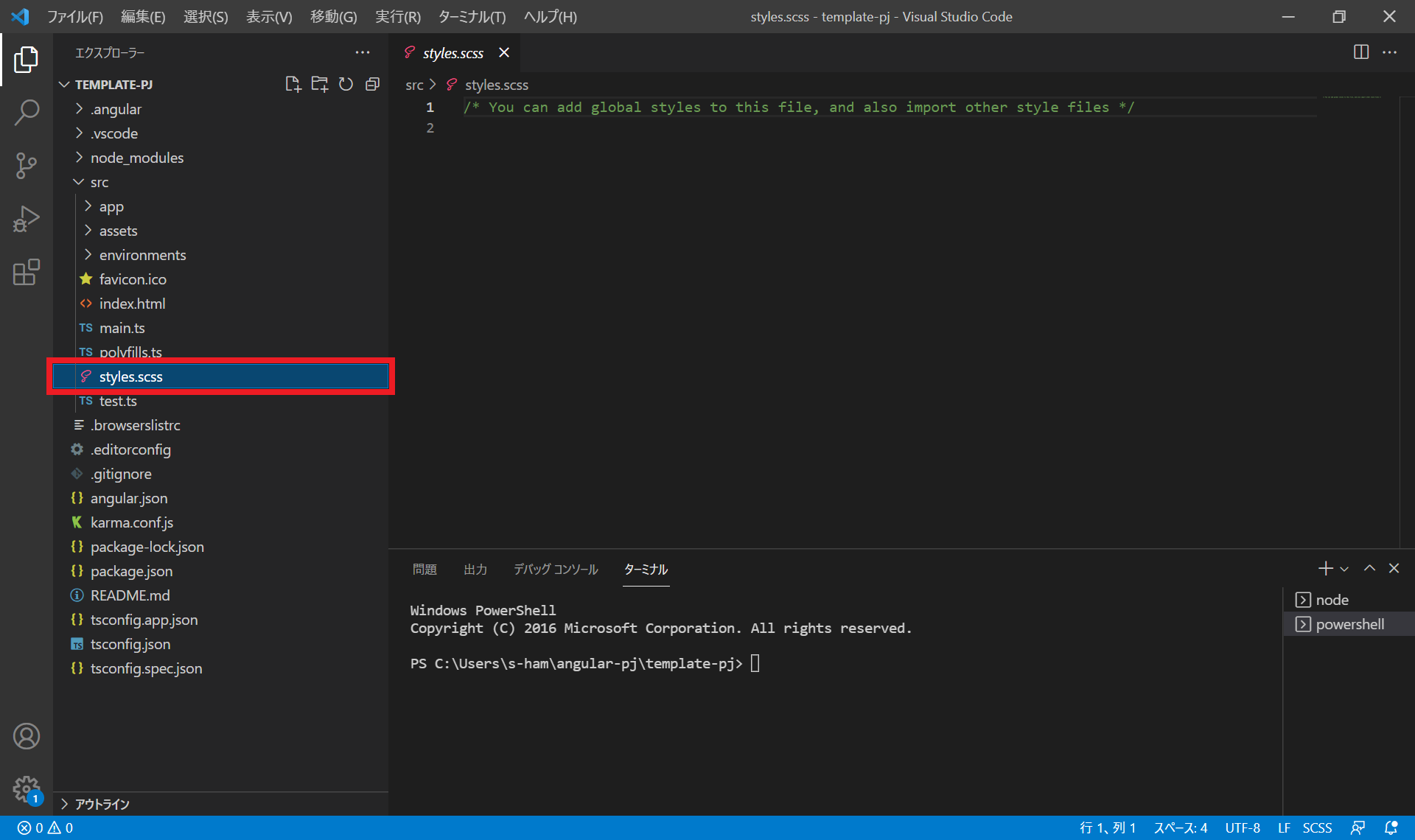
Task: Open the Extensions view
Action: pos(27,272)
